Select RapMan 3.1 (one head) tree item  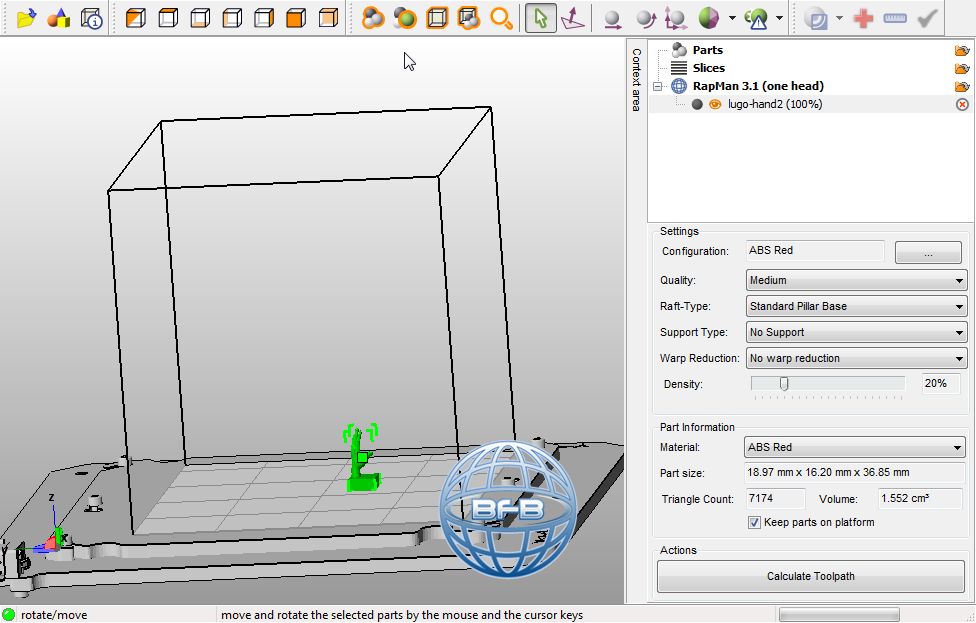click(x=758, y=86)
